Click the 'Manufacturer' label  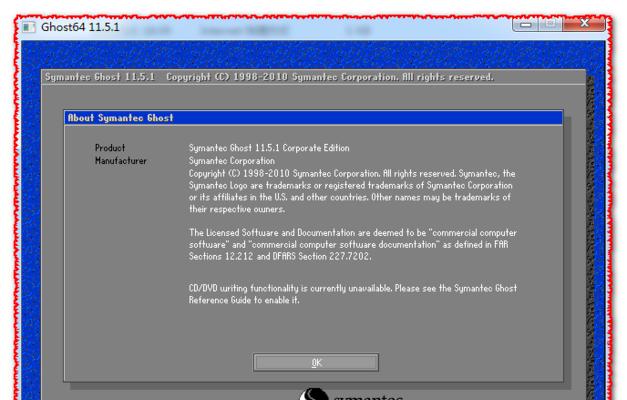[x=121, y=161]
